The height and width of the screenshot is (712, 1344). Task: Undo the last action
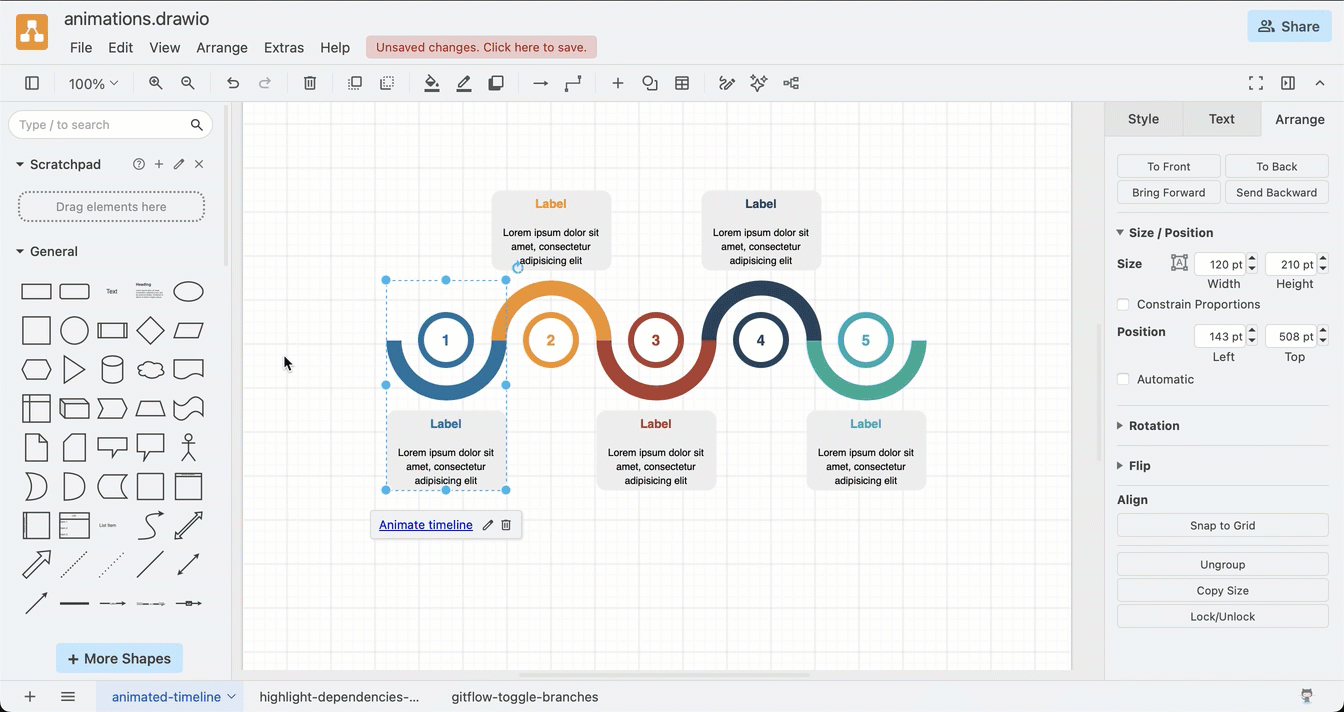click(x=233, y=83)
